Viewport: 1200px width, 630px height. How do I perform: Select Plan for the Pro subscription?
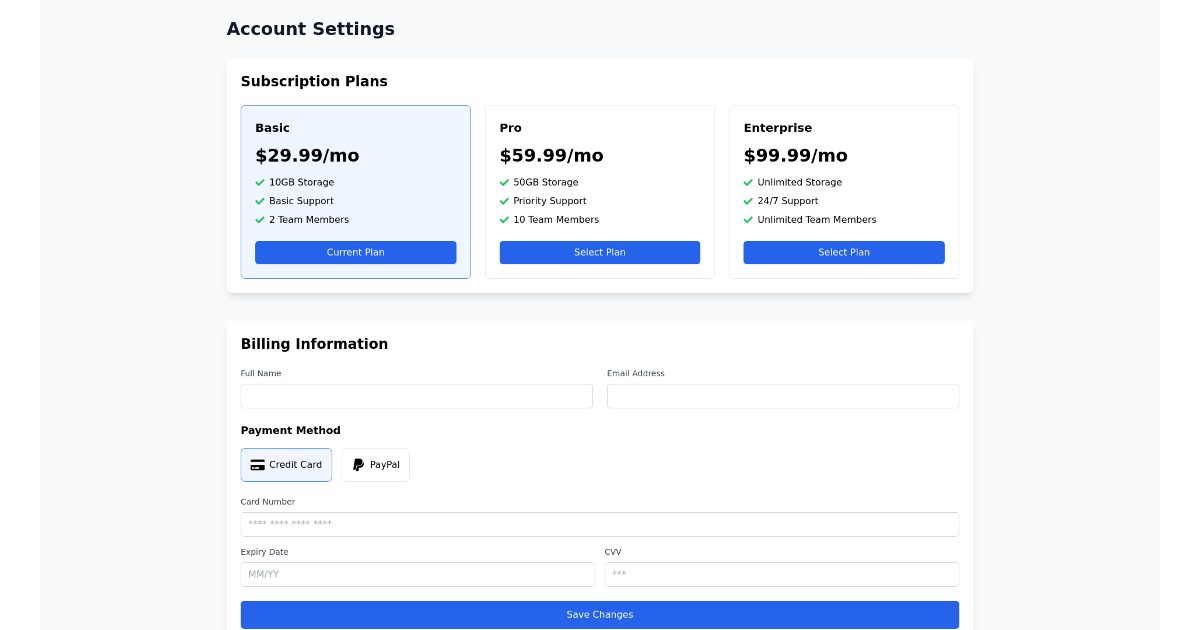click(600, 252)
